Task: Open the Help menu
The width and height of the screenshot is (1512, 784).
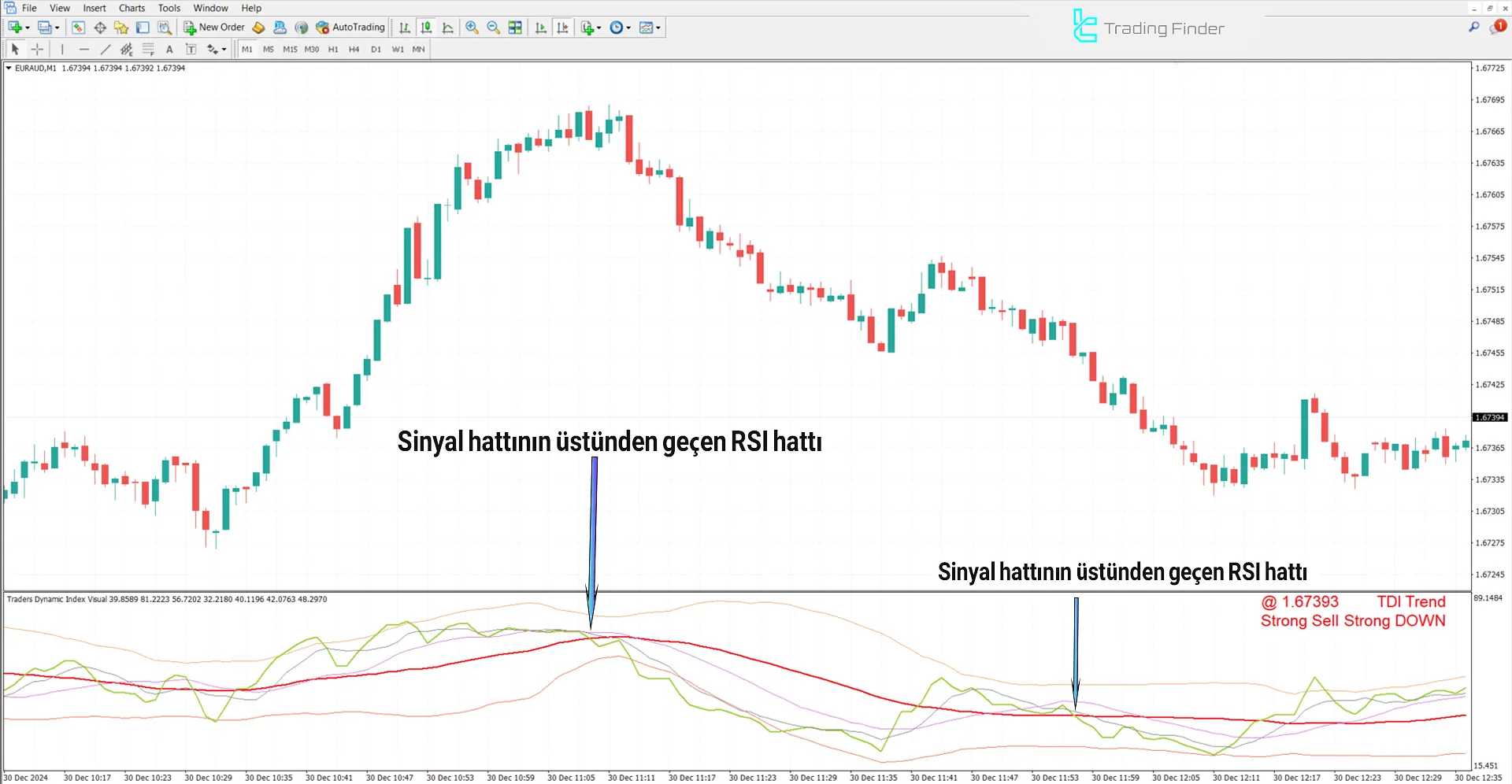Action: (x=251, y=8)
